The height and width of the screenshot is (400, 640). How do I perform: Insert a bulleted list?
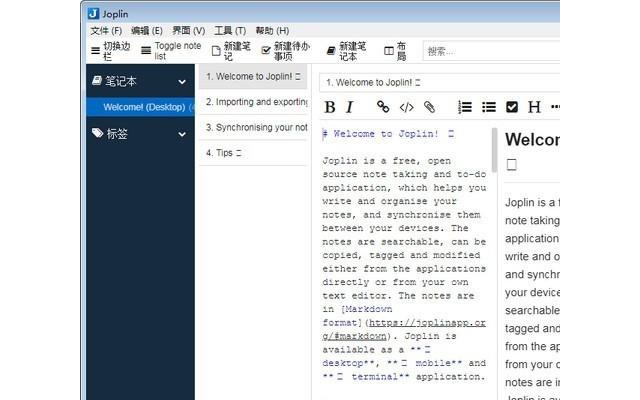pos(489,107)
